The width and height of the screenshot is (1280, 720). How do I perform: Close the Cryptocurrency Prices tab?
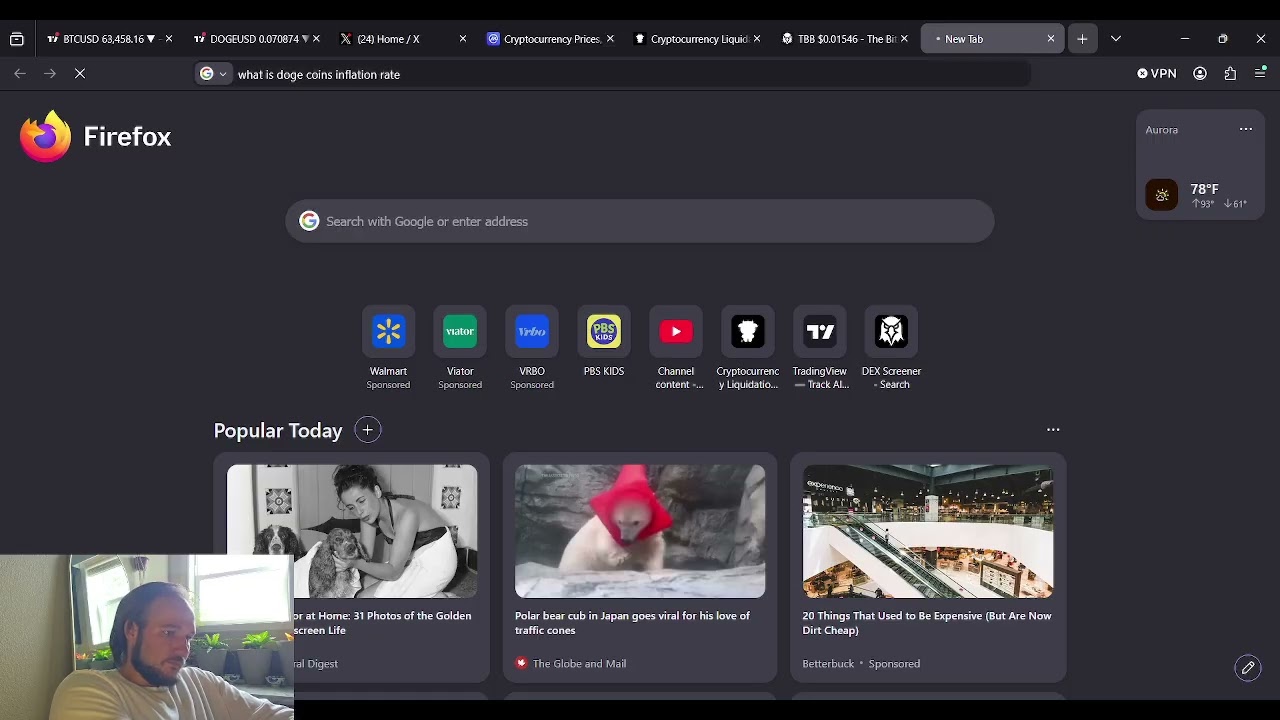point(610,39)
